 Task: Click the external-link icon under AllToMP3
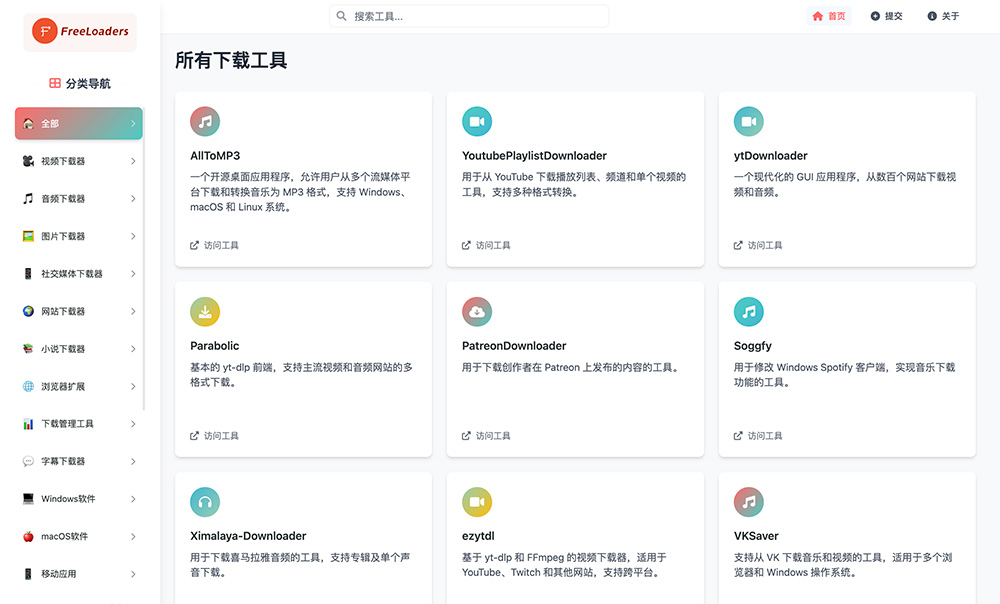point(195,245)
